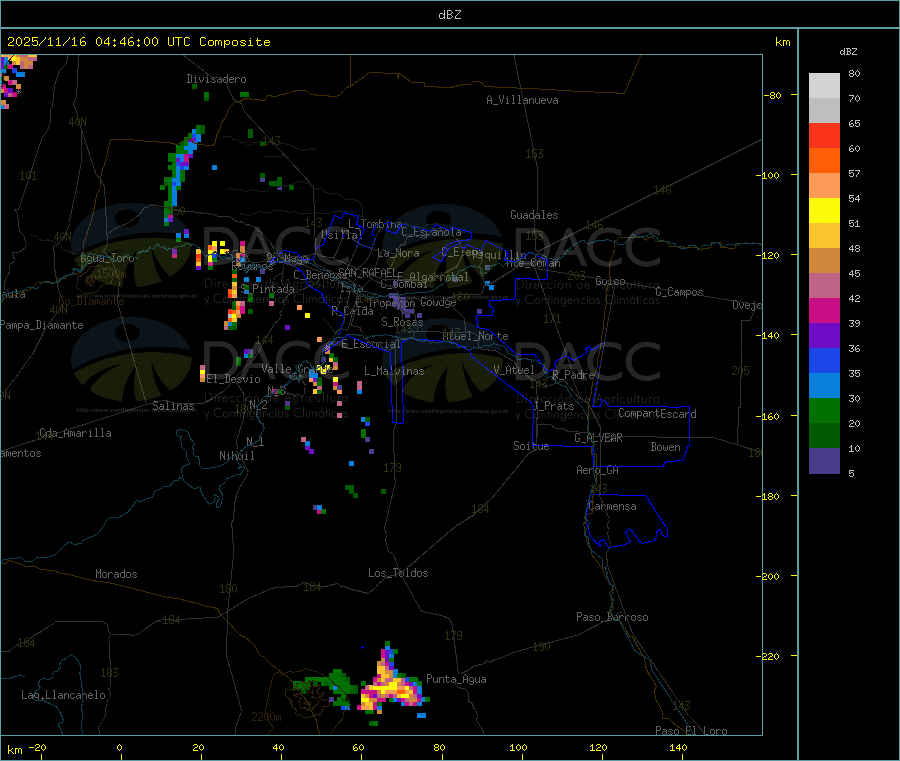Click the Divisadero map label
The width and height of the screenshot is (900, 761).
pyautogui.click(x=216, y=79)
